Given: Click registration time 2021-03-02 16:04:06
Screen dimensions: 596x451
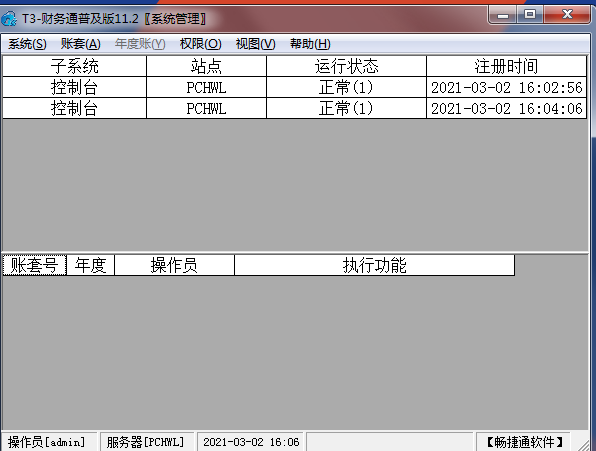Looking at the screenshot, I should (506, 108).
